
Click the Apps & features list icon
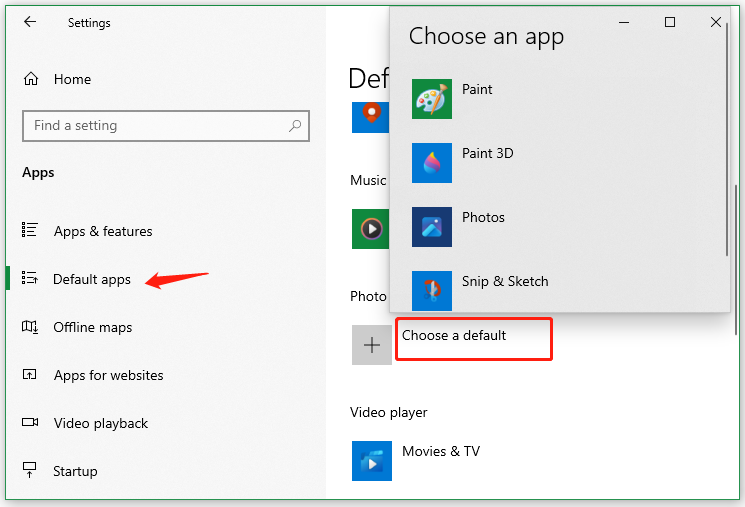pyautogui.click(x=29, y=230)
